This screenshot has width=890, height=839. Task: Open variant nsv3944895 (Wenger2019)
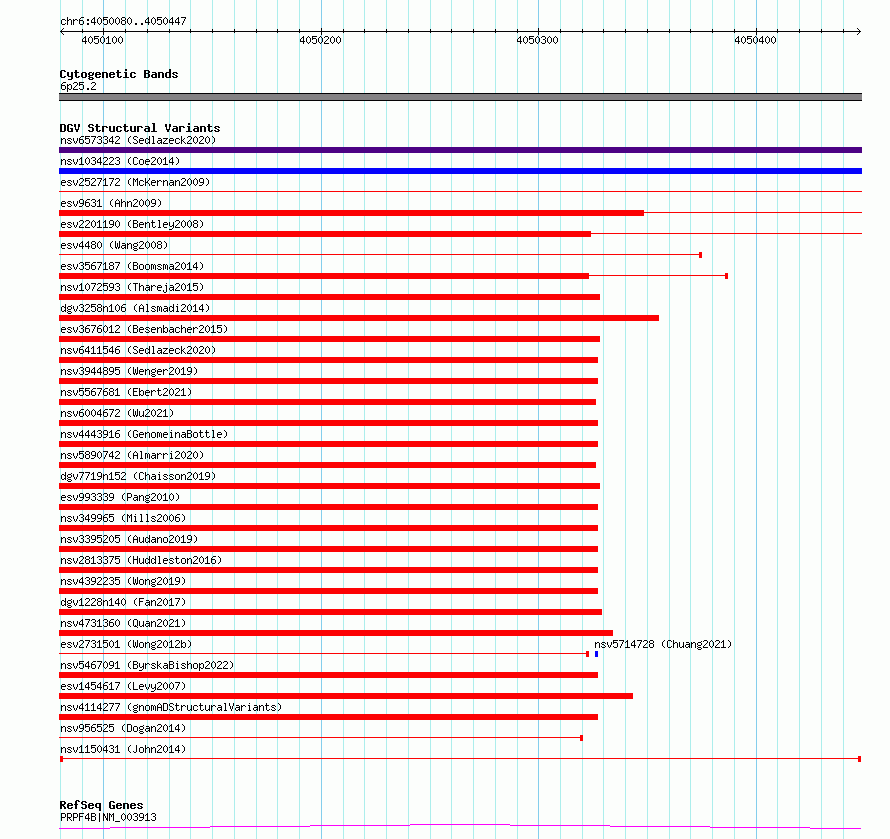(x=129, y=371)
